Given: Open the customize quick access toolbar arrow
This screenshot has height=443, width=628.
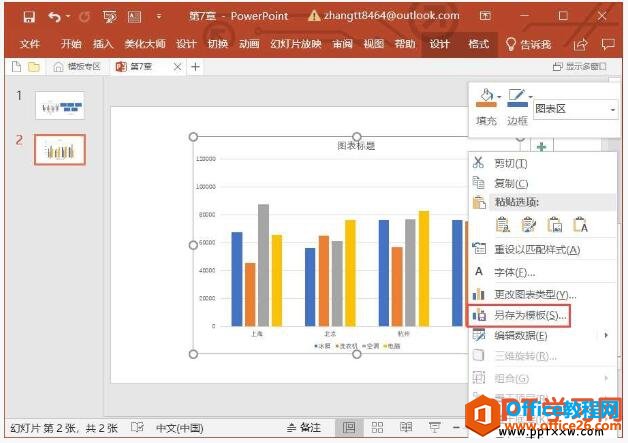Looking at the screenshot, I should pyautogui.click(x=159, y=17).
